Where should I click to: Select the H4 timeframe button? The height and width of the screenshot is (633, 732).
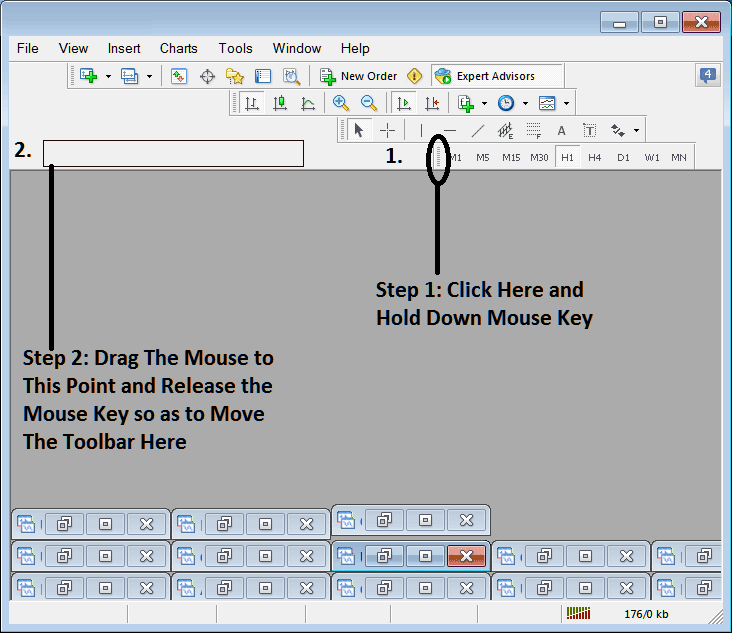[x=595, y=157]
